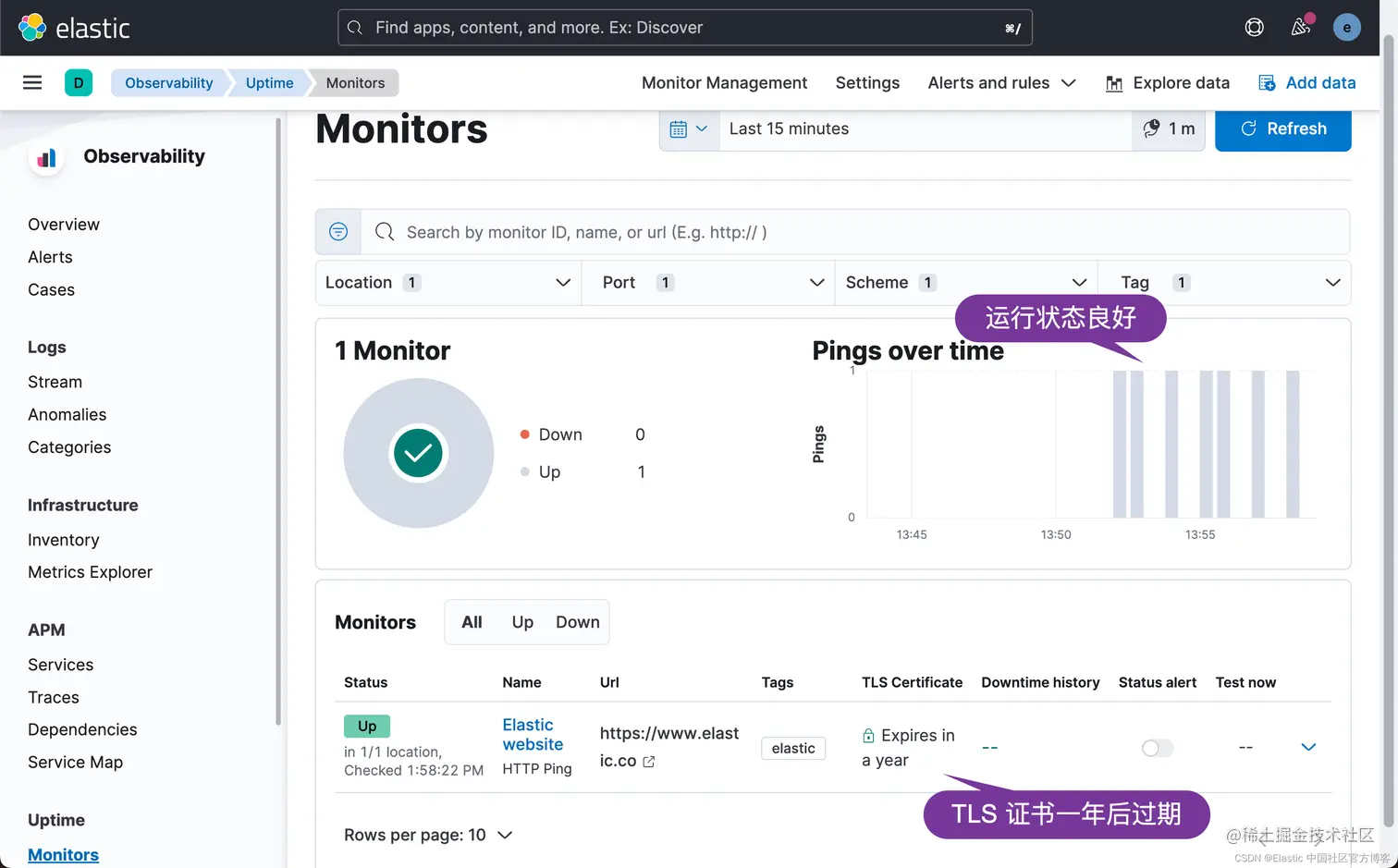This screenshot has height=868, width=1398.
Task: Click the green checkmark status donut
Action: click(419, 453)
